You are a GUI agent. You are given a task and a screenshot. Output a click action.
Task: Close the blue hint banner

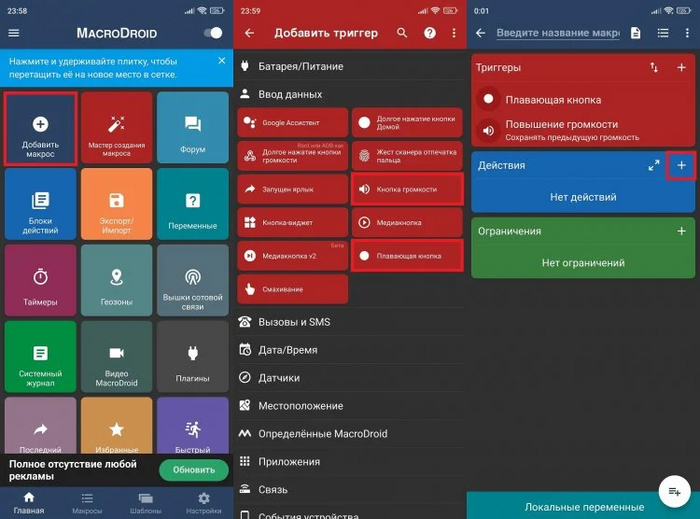pos(221,60)
